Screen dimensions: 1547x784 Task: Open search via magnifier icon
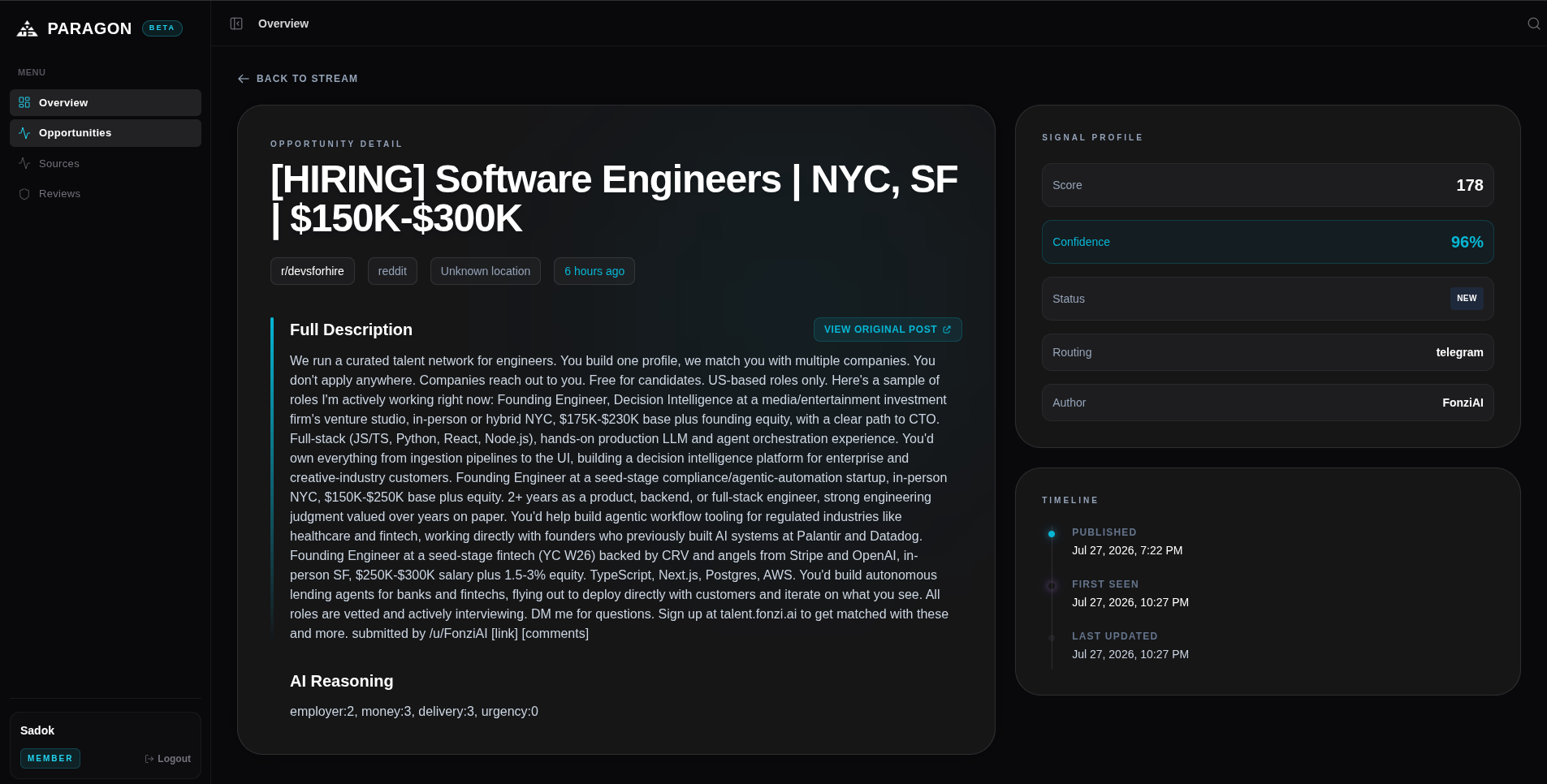click(x=1533, y=24)
